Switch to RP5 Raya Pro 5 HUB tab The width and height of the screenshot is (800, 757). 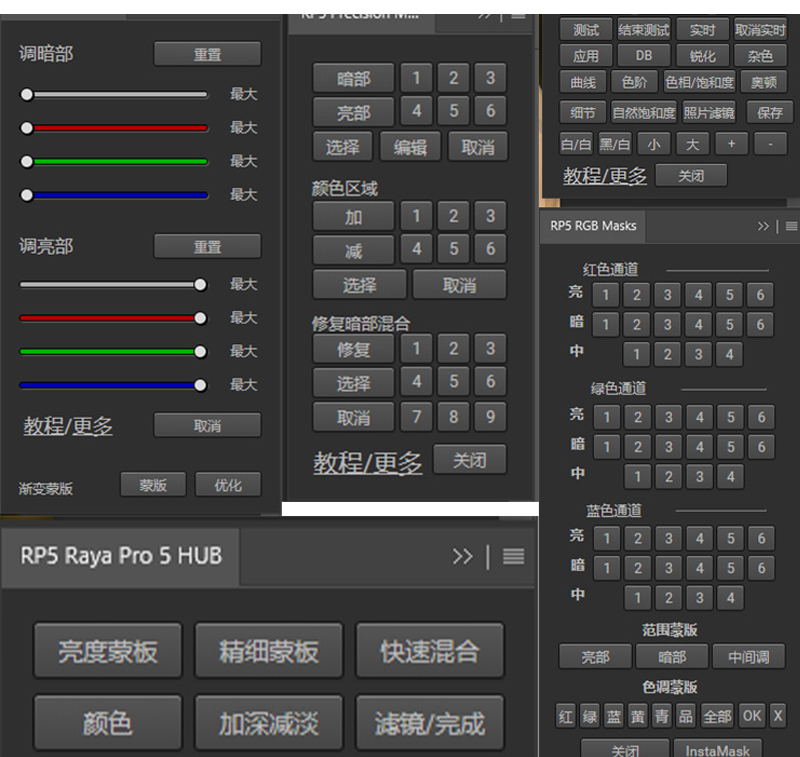(x=121, y=556)
